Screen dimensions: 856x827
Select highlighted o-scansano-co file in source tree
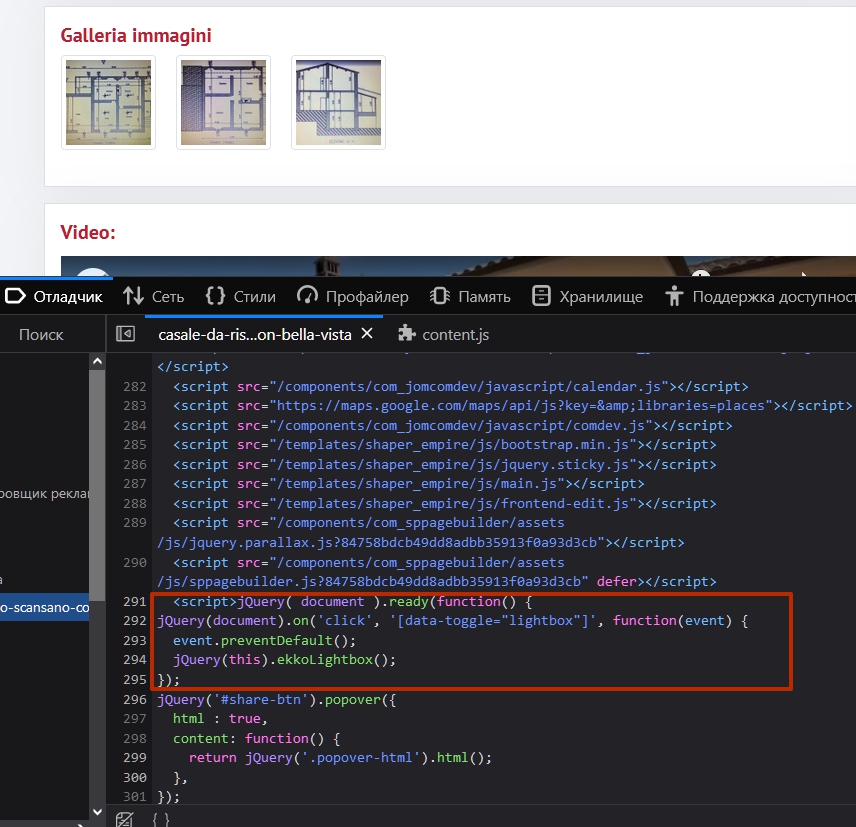(x=44, y=607)
